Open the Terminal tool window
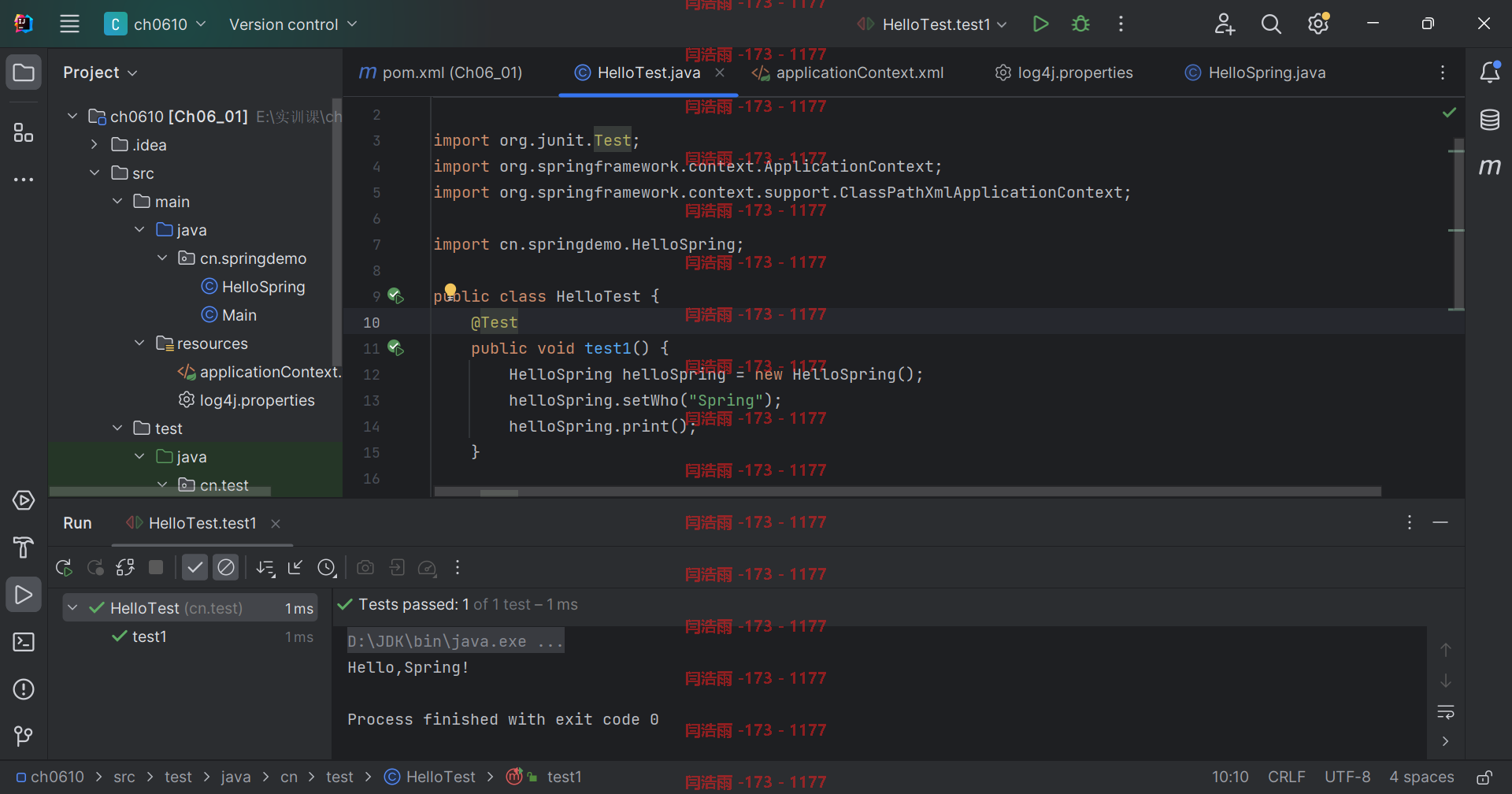The height and width of the screenshot is (794, 1512). tap(24, 642)
